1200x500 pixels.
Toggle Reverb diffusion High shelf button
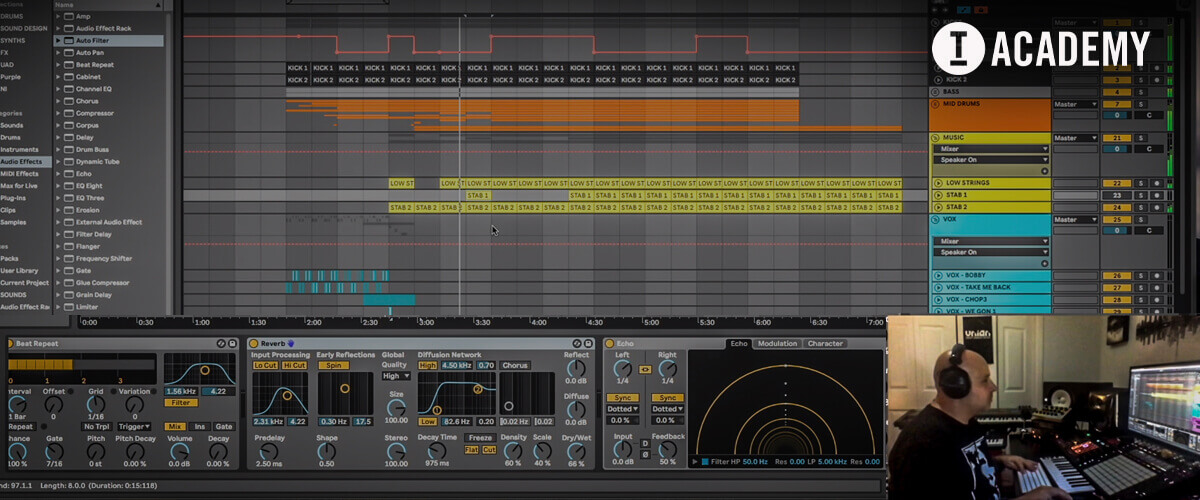[x=427, y=365]
